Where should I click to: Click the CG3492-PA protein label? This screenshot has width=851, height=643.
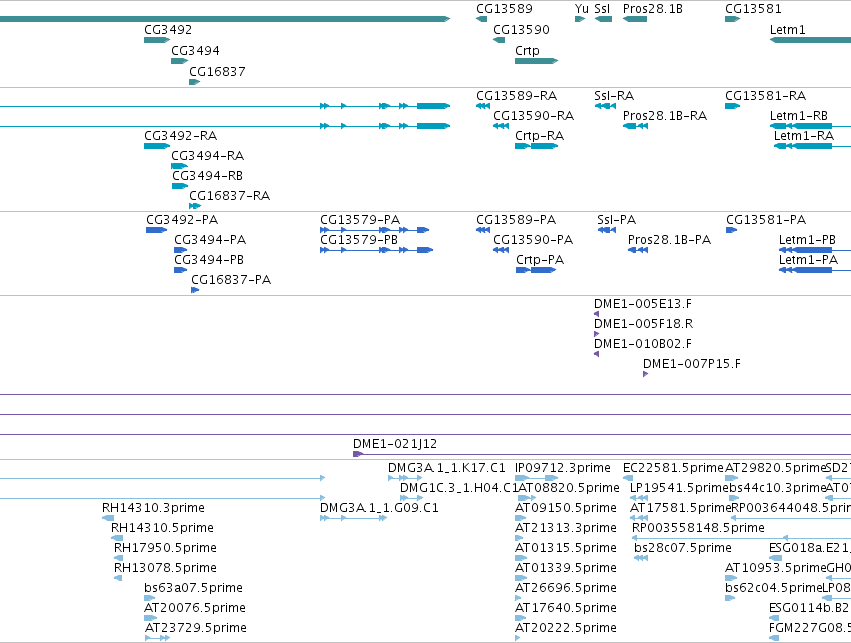click(182, 220)
